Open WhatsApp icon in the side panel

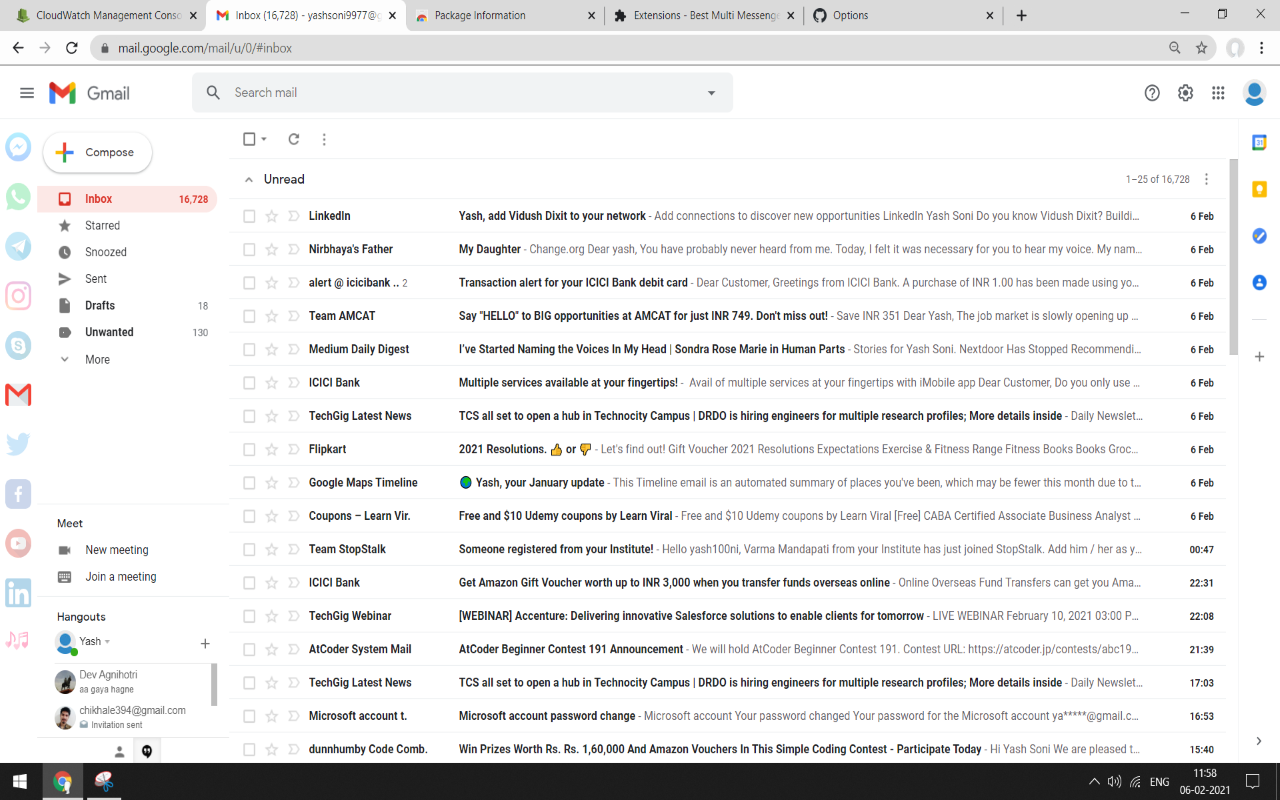pyautogui.click(x=18, y=197)
